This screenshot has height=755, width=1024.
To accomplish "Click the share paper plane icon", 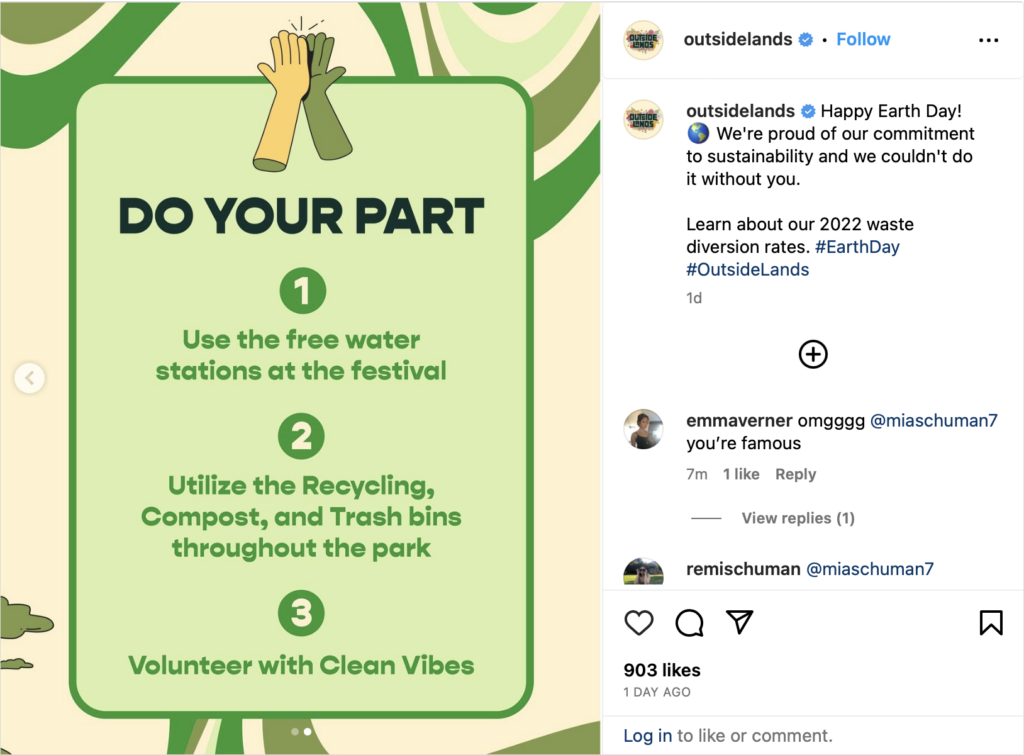I will tap(739, 623).
